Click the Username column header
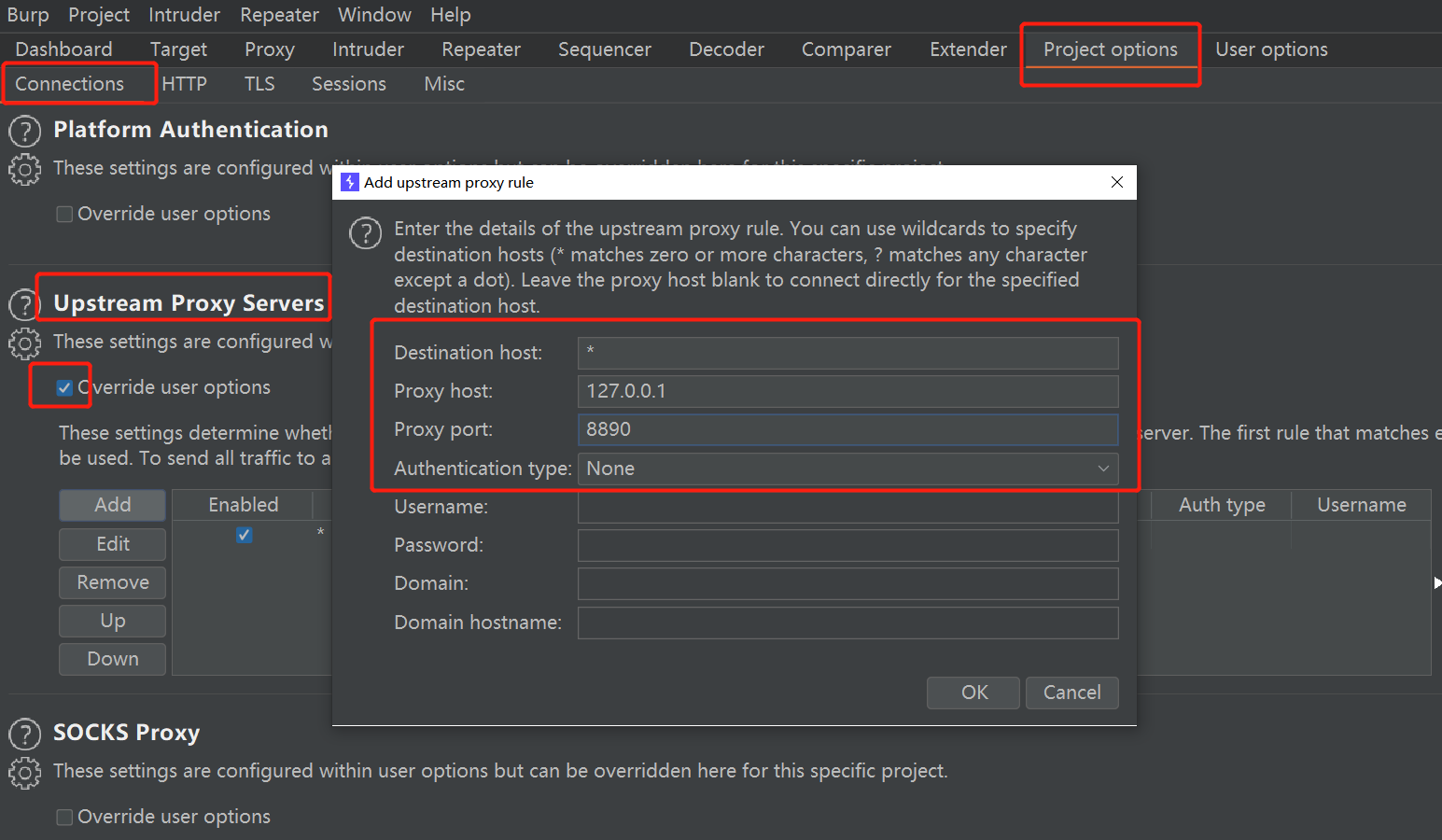The width and height of the screenshot is (1442, 840). (1361, 505)
